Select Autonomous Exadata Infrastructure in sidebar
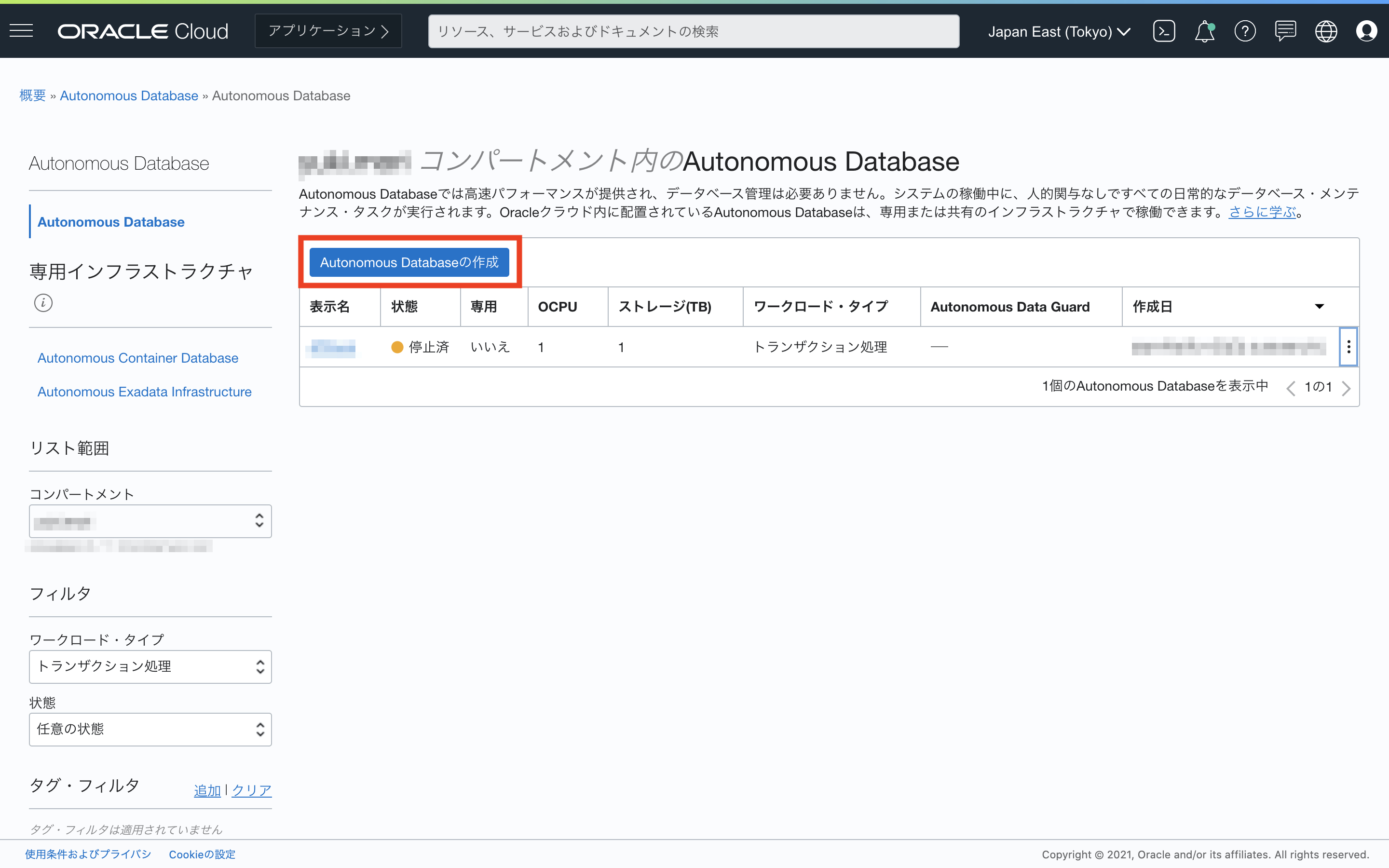 point(144,392)
